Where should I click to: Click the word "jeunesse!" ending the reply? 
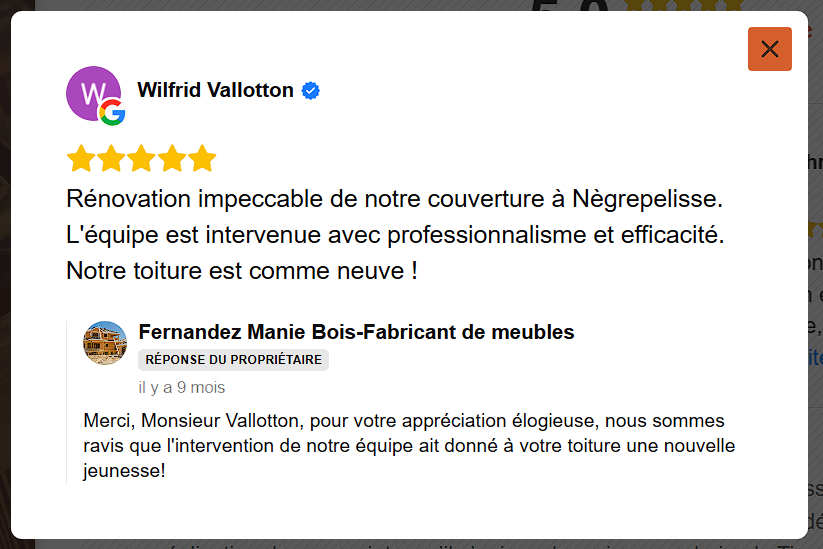[x=125, y=470]
